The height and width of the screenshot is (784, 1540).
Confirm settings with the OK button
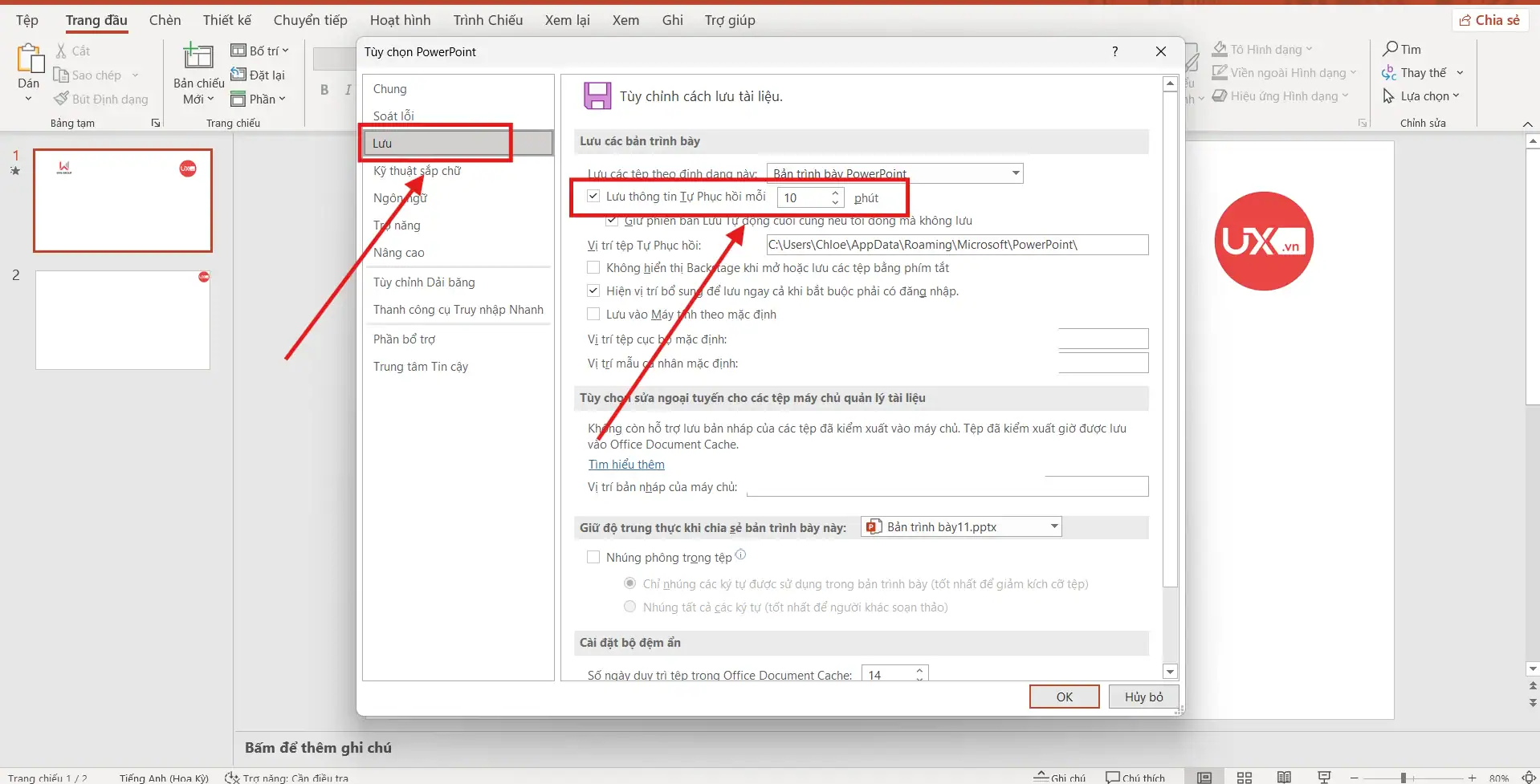pyautogui.click(x=1064, y=697)
